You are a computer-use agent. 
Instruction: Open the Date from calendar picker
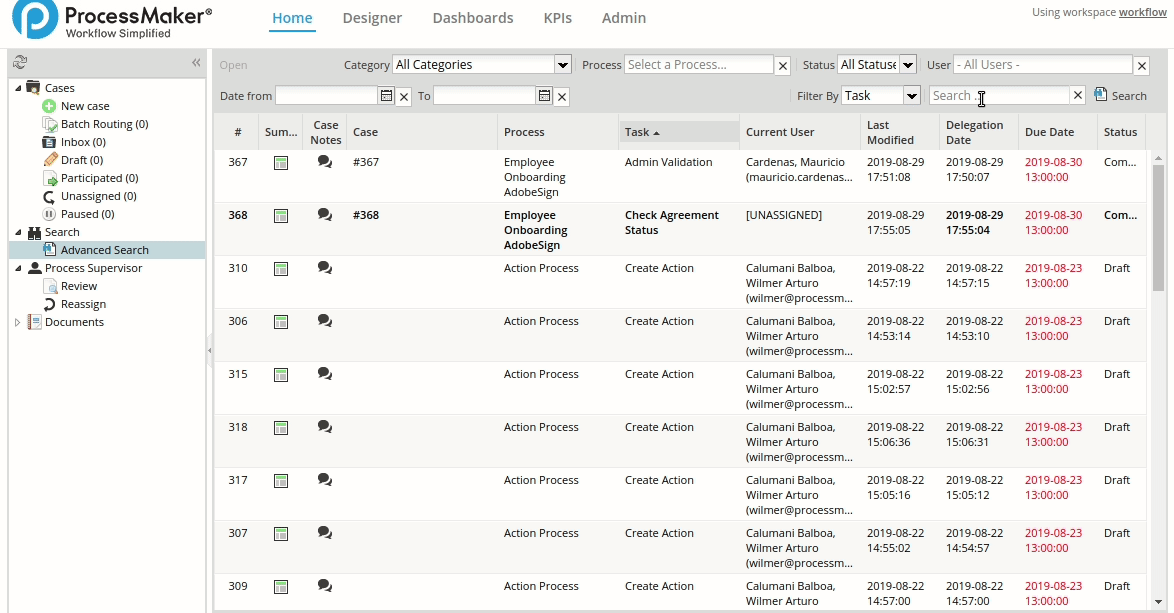pyautogui.click(x=386, y=96)
